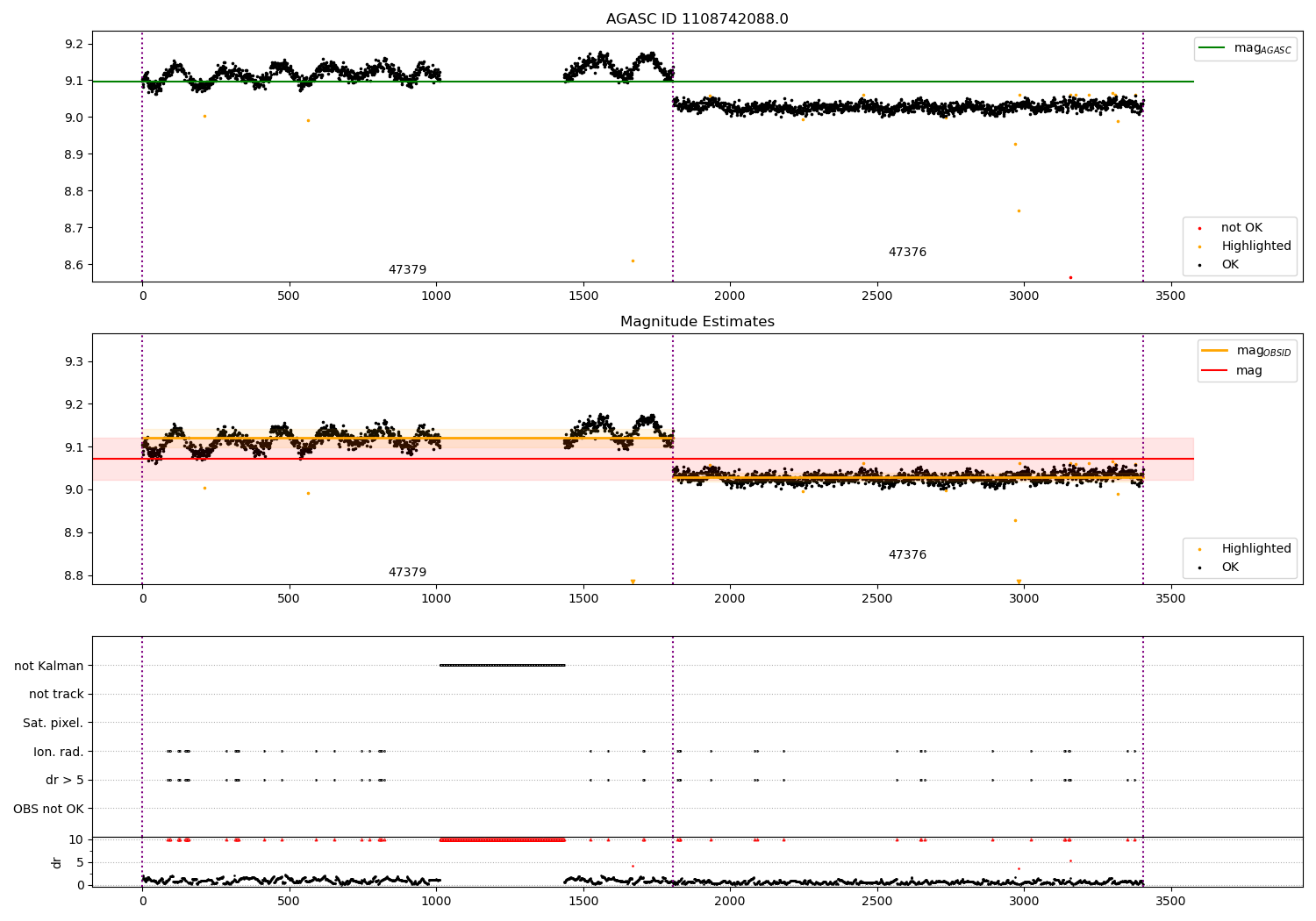Viewport: 1316px width, 921px height.
Task: Click the 'dr' y-axis label
Action: (57, 863)
